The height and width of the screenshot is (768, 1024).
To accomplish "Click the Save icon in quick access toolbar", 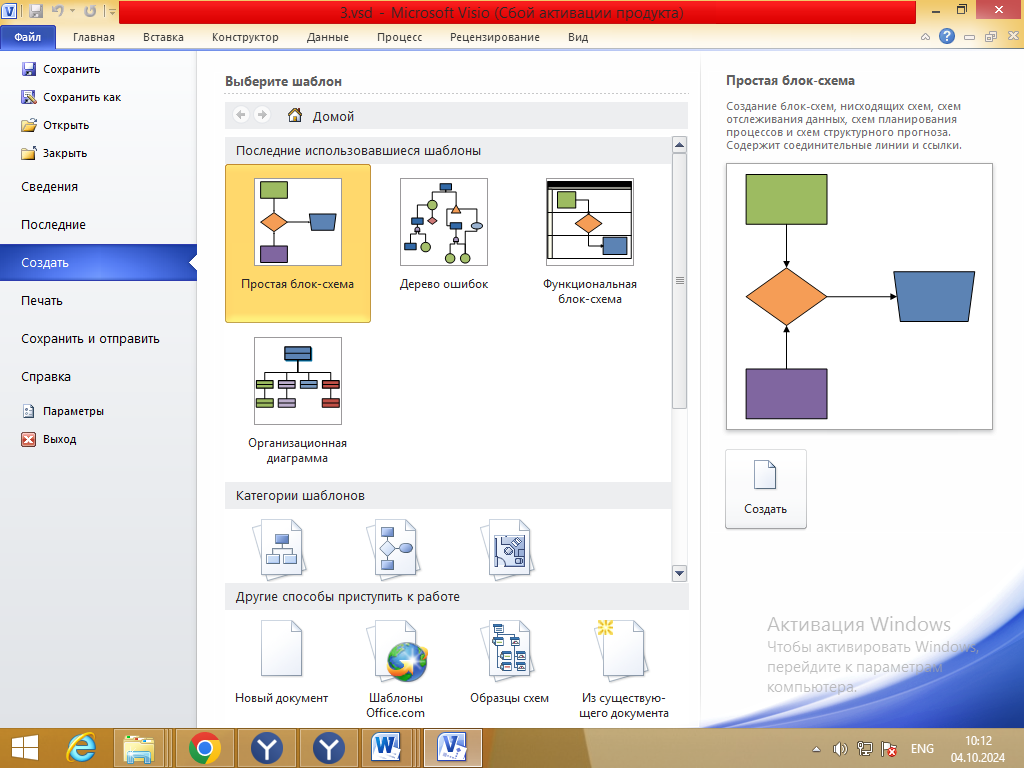I will click(x=36, y=11).
